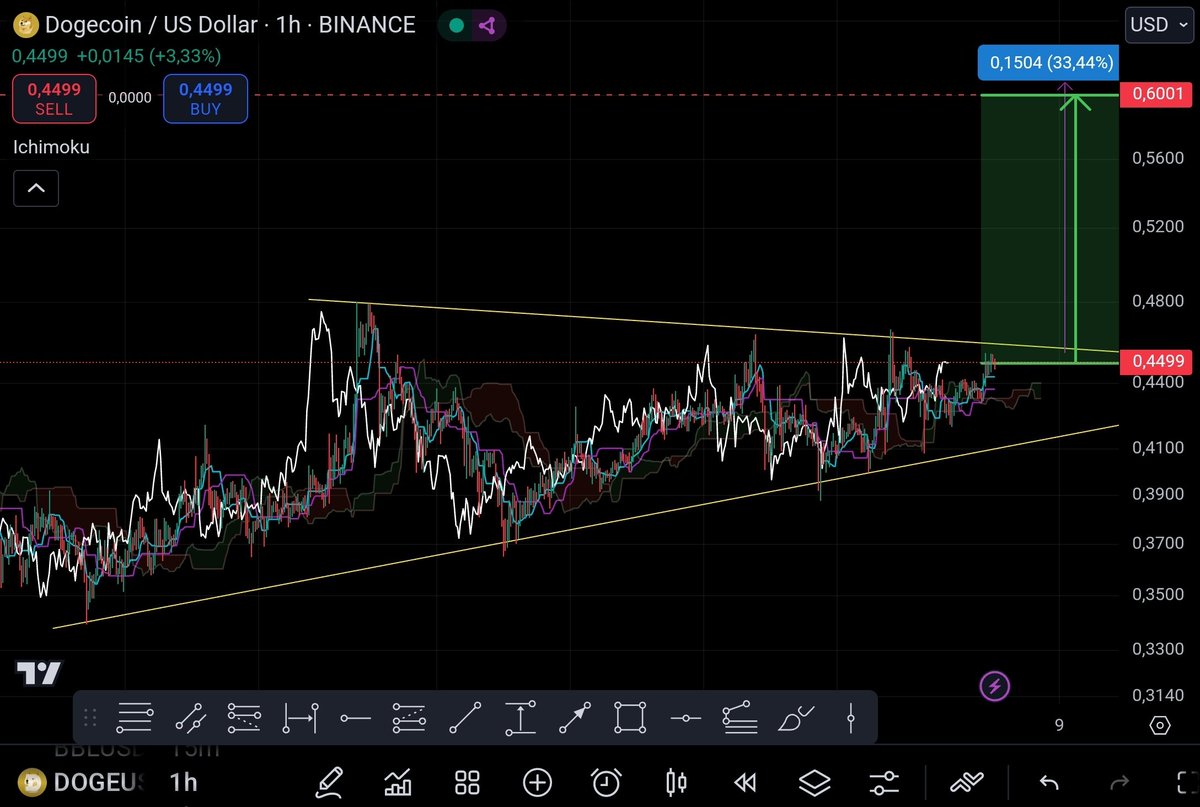Open the USD currency dropdown
Image resolution: width=1200 pixels, height=807 pixels.
tap(1158, 24)
